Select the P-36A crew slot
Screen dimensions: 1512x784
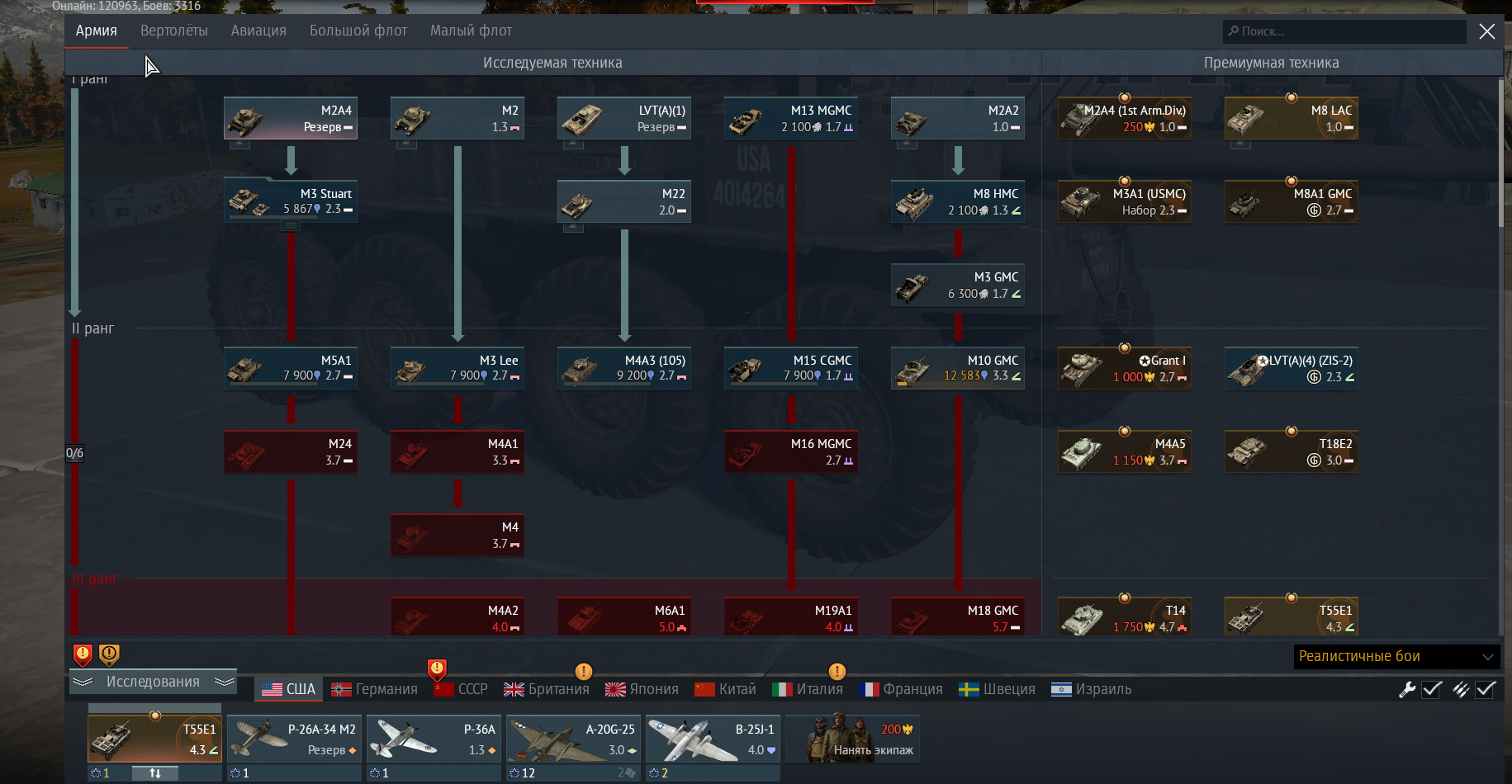click(434, 739)
